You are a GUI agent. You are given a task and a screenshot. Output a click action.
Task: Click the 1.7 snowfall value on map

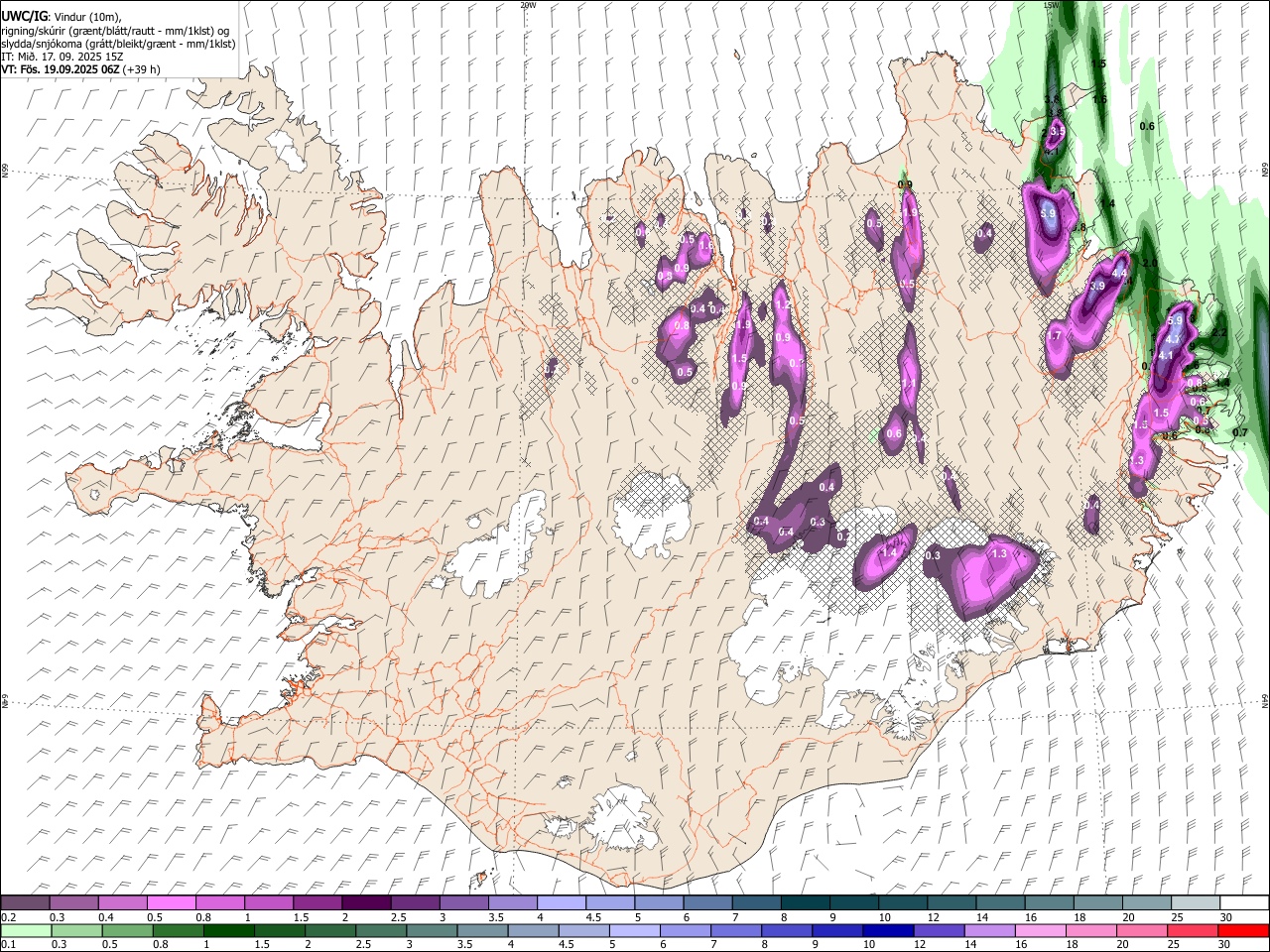point(1054,336)
